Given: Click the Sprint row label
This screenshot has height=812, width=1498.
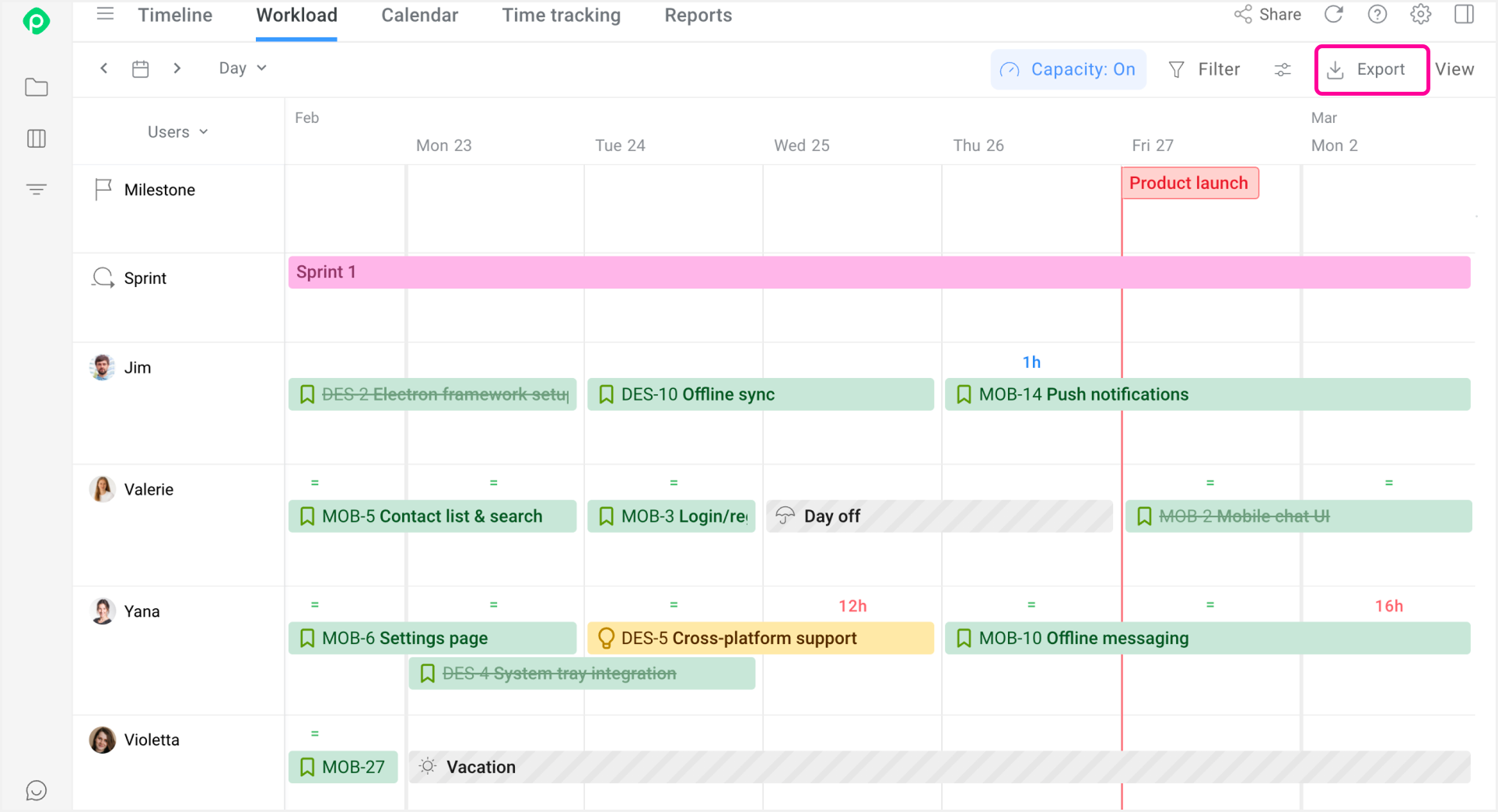Looking at the screenshot, I should pos(145,278).
